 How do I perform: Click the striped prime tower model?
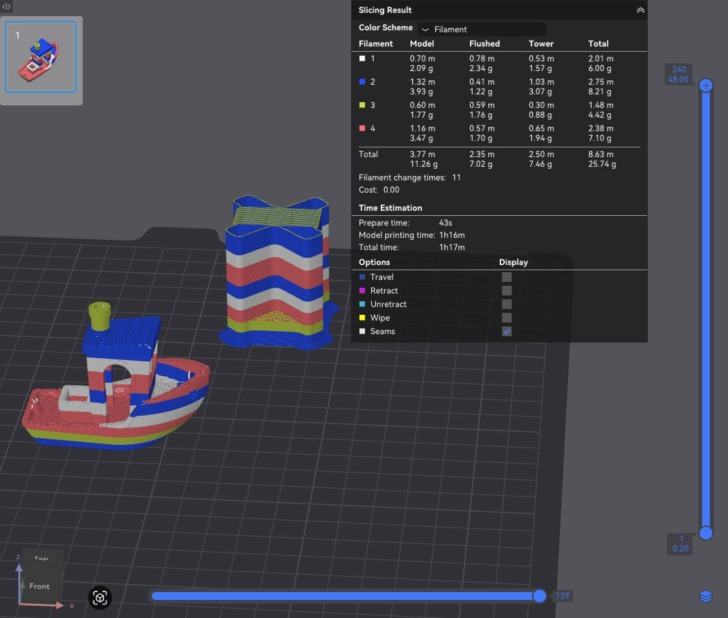(x=278, y=274)
